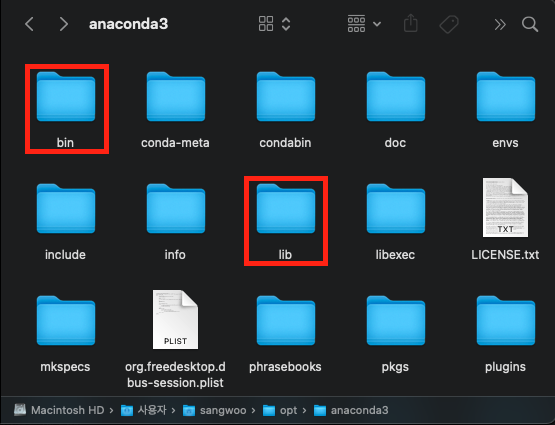Select the conda-meta folder icon
The image size is (555, 425).
click(x=176, y=97)
